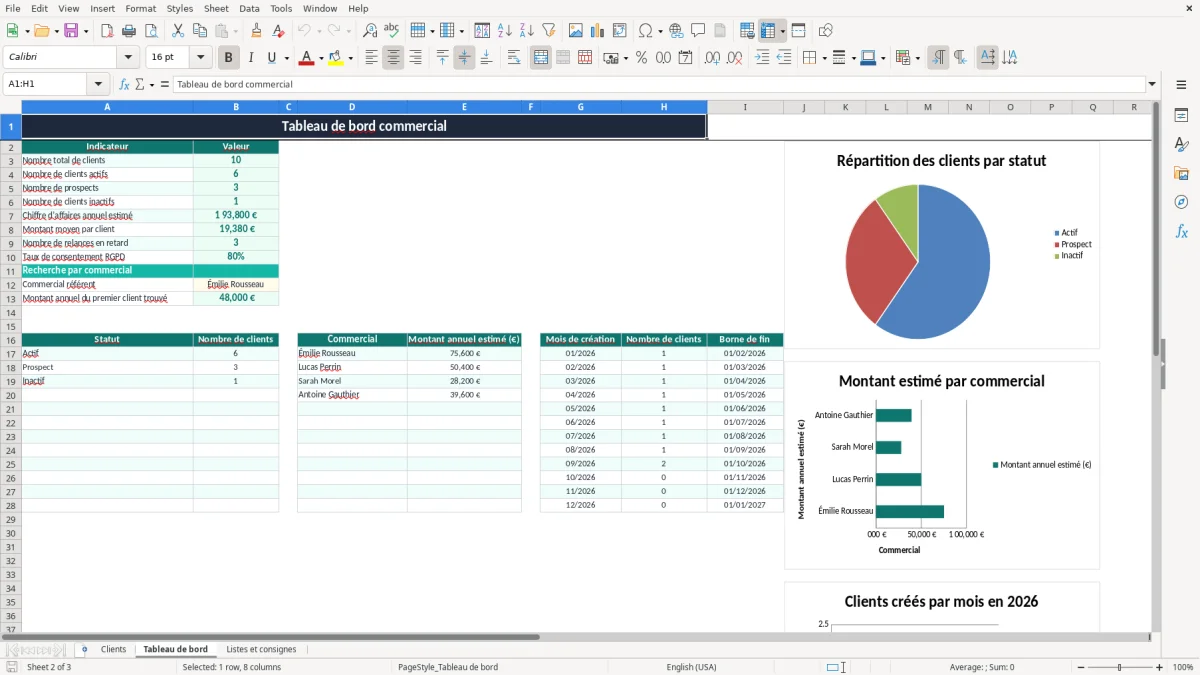Open Find & Replace tool
This screenshot has width=1200, height=675.
point(370,31)
